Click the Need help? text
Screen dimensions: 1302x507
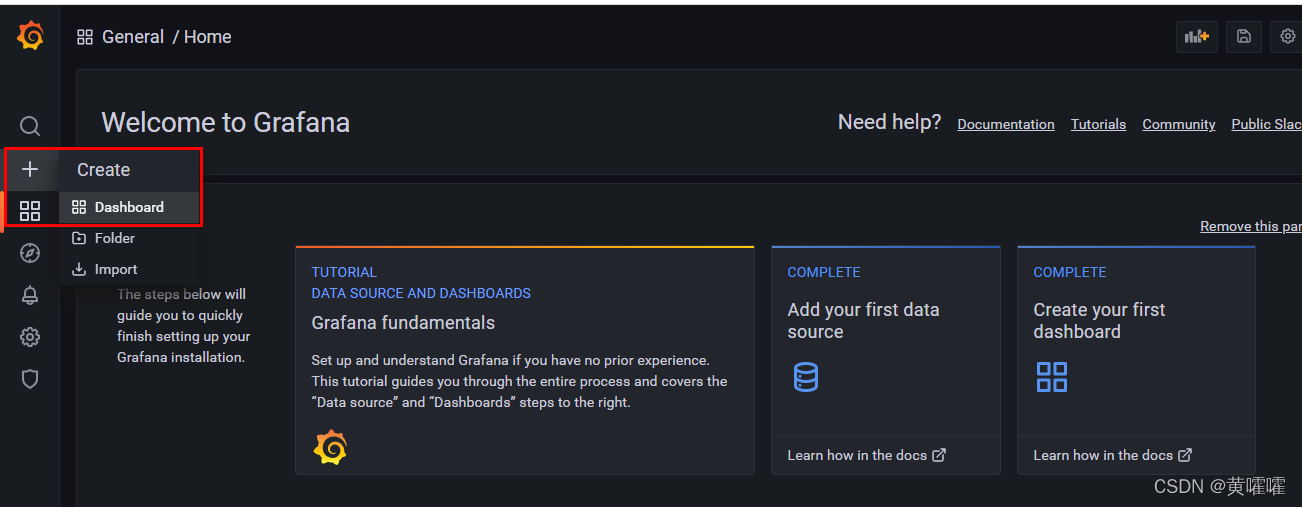click(889, 122)
